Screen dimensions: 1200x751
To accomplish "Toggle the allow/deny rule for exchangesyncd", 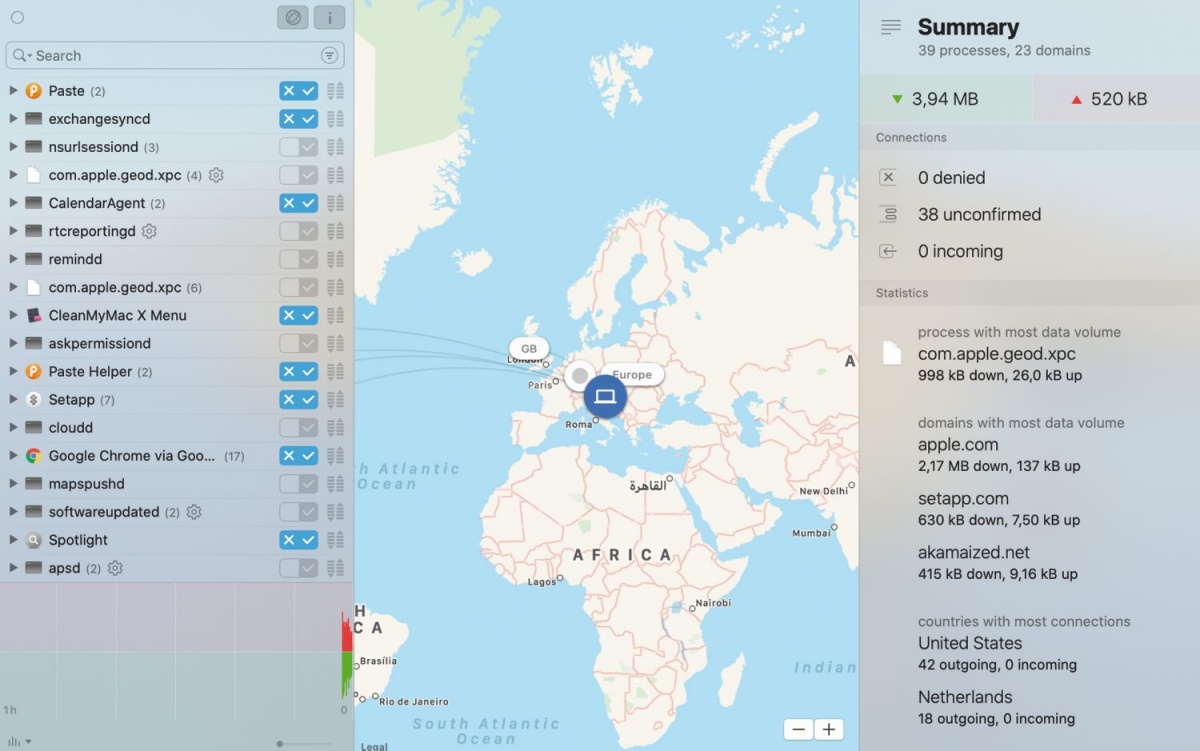I will [299, 119].
